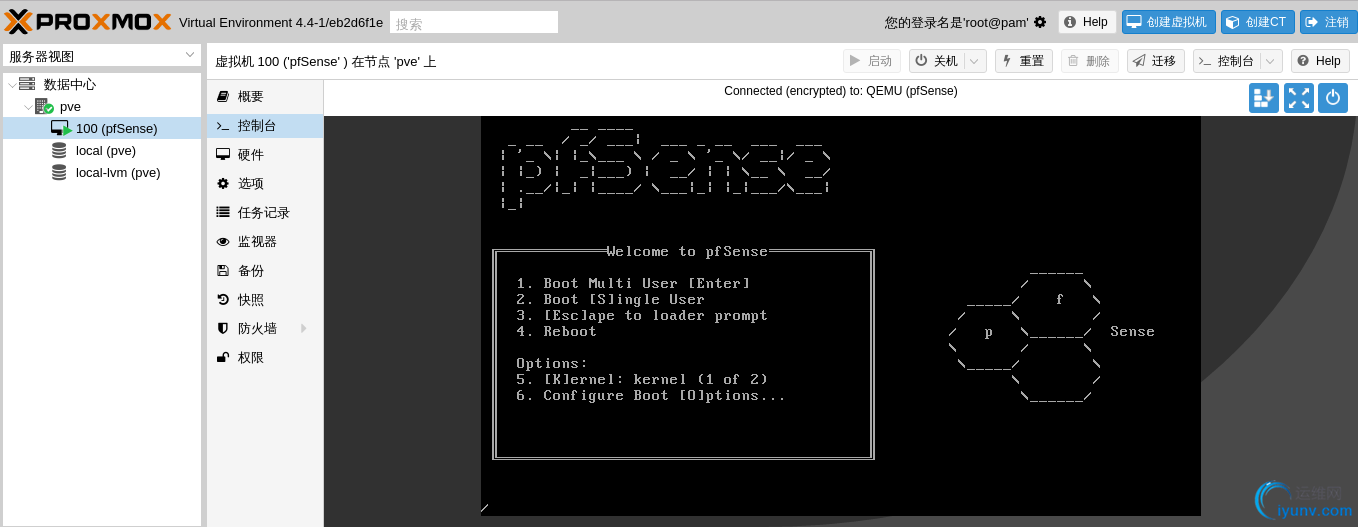Open the 快照 snapshots tab
This screenshot has height=527, width=1358.
pos(265,300)
